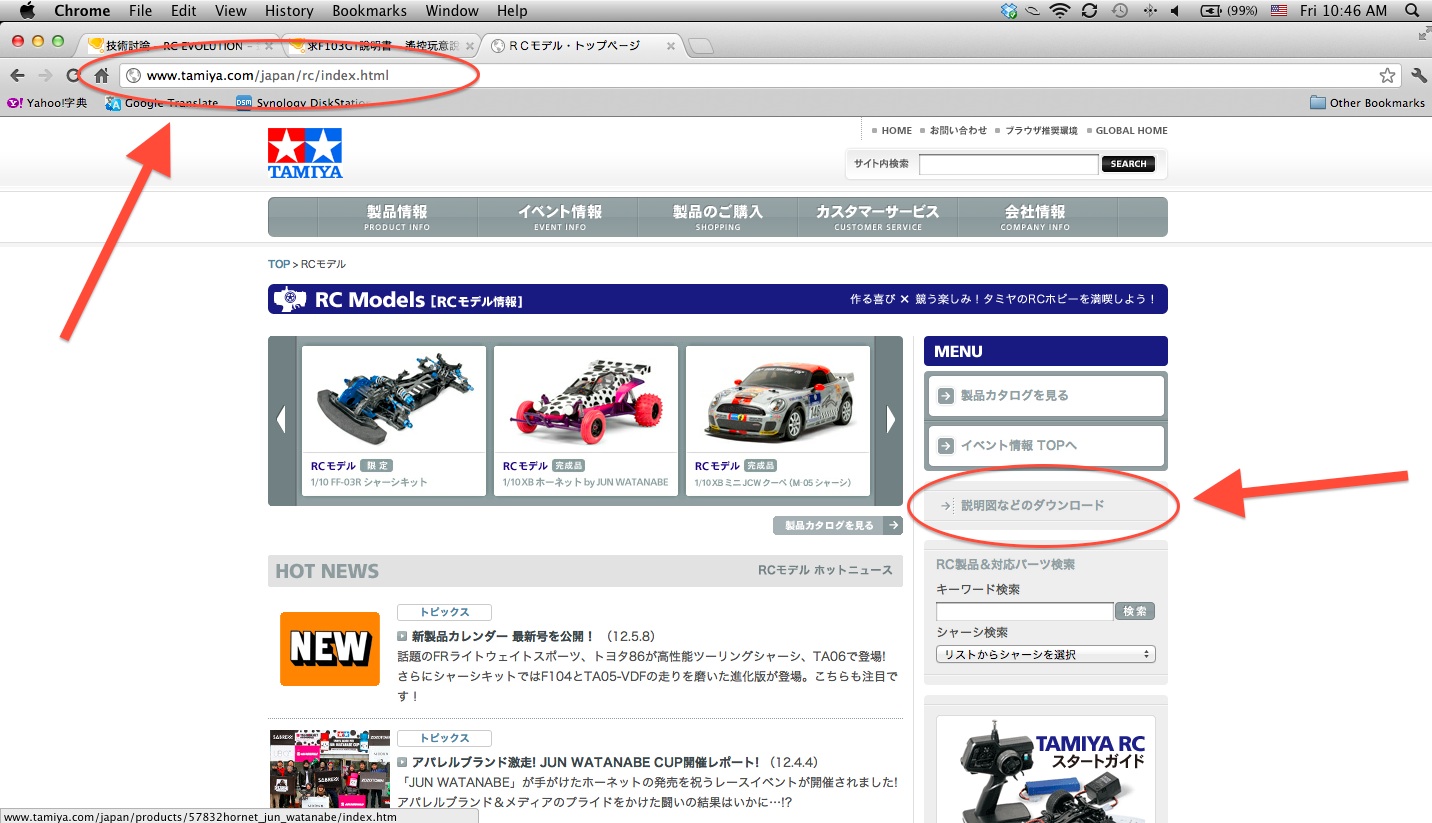Bookmark page with the star icon
This screenshot has height=823, width=1432.
pos(1387,75)
